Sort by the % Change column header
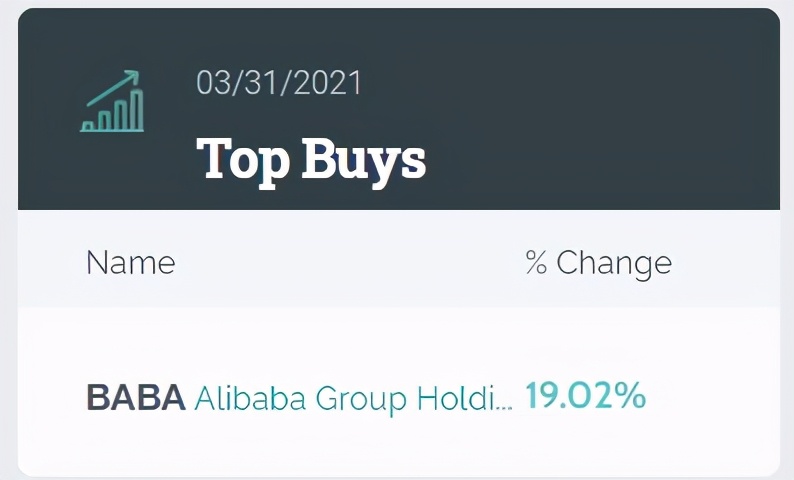This screenshot has height=480, width=794. tap(599, 264)
